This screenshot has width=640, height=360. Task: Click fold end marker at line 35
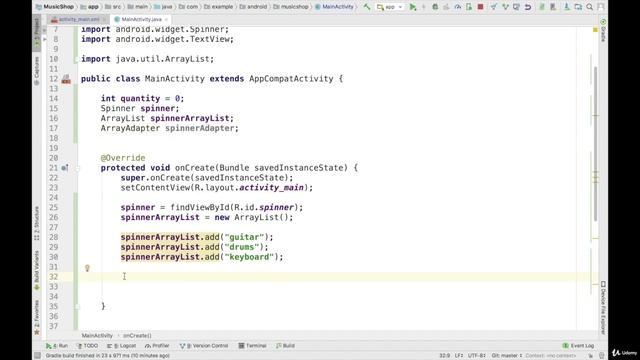pos(77,306)
